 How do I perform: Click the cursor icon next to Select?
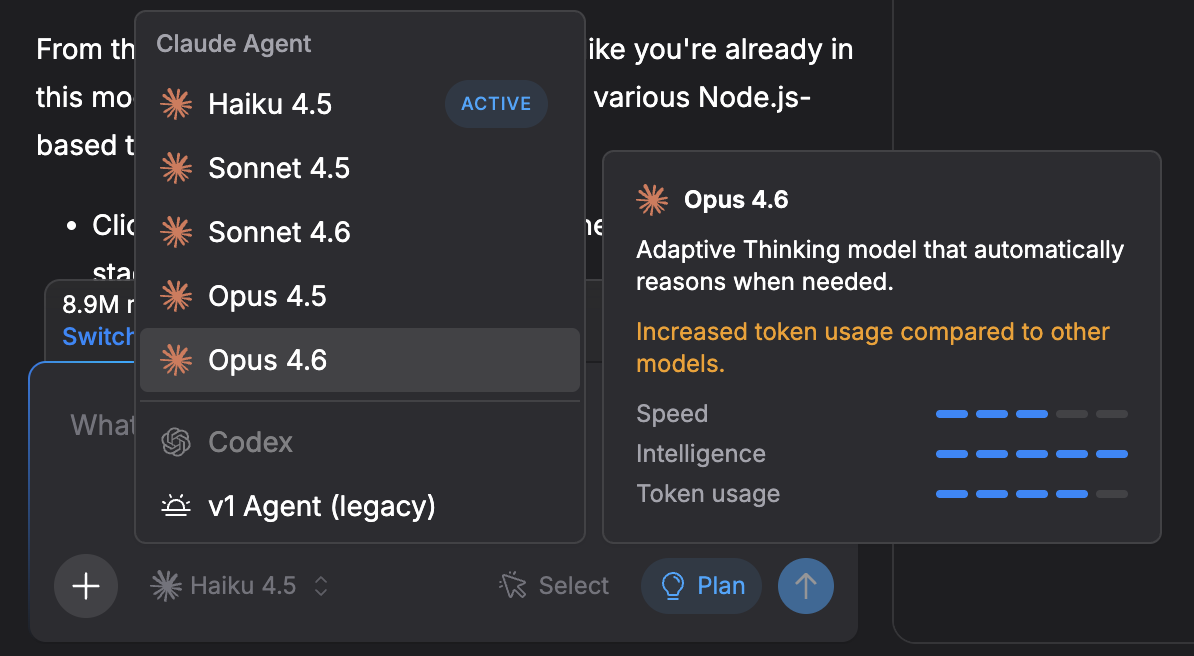tap(511, 585)
